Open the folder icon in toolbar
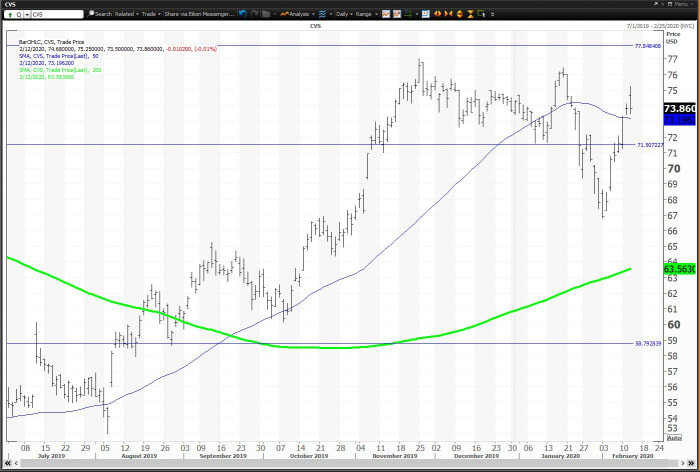The width and height of the screenshot is (700, 472). [x=267, y=14]
